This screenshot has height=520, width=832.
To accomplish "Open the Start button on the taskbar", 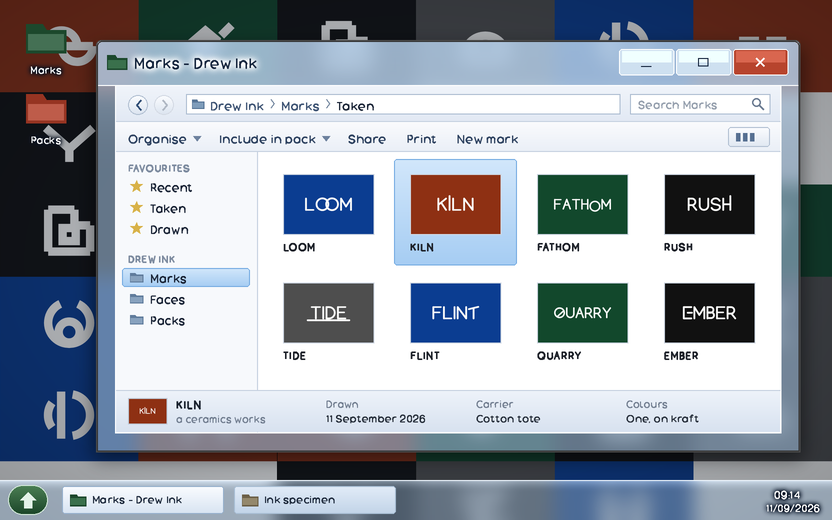I will [28, 500].
